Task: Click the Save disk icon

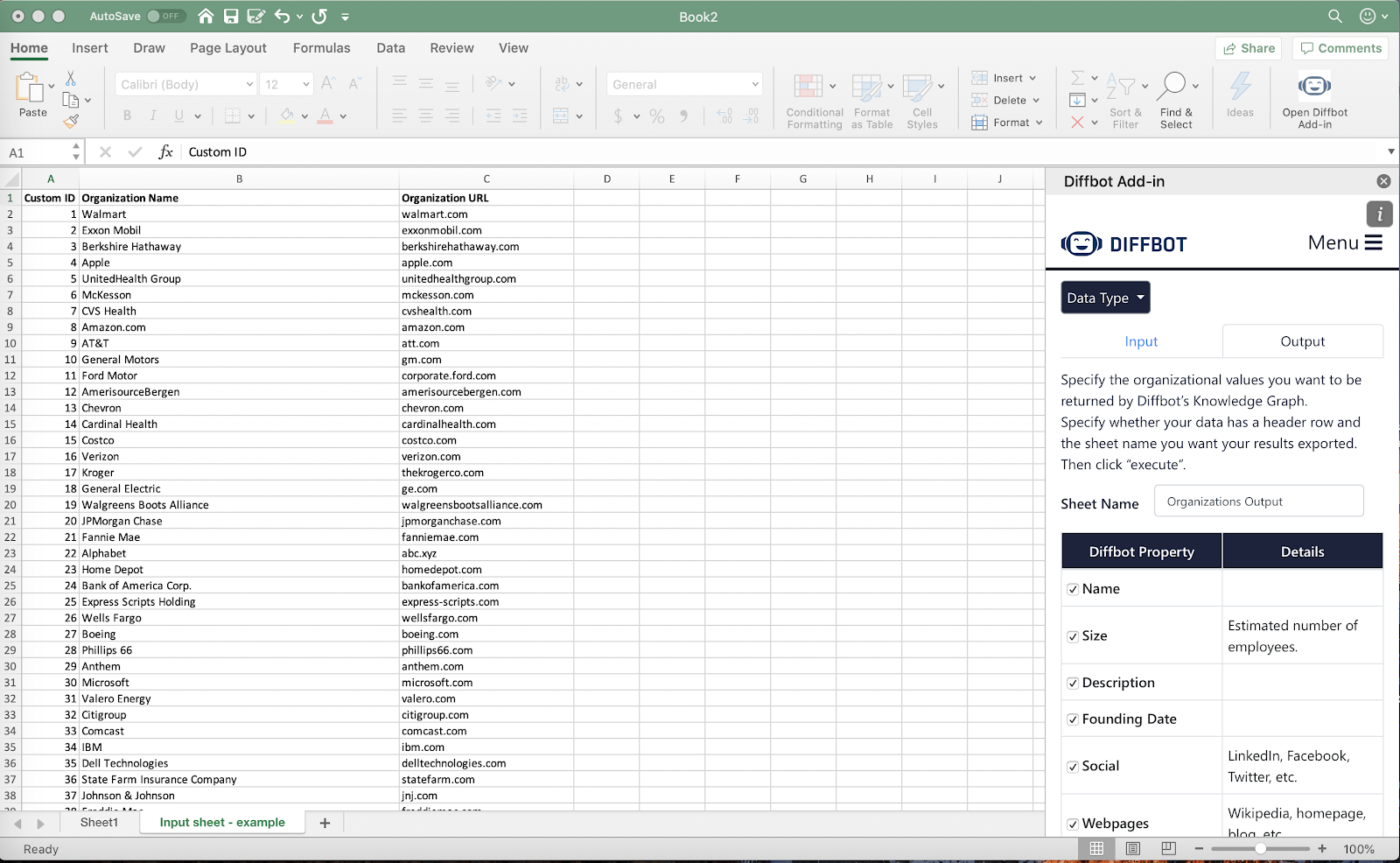Action: [x=231, y=16]
